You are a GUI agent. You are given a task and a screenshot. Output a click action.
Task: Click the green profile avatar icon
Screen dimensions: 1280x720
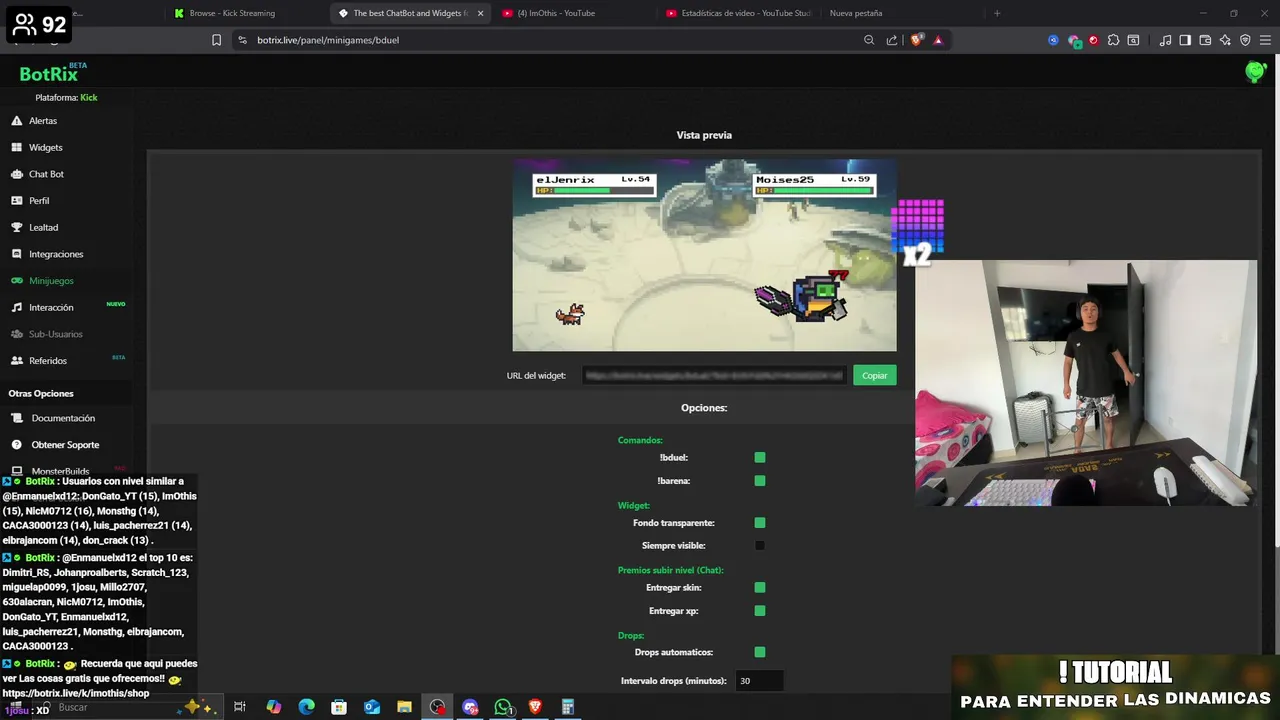[1255, 72]
